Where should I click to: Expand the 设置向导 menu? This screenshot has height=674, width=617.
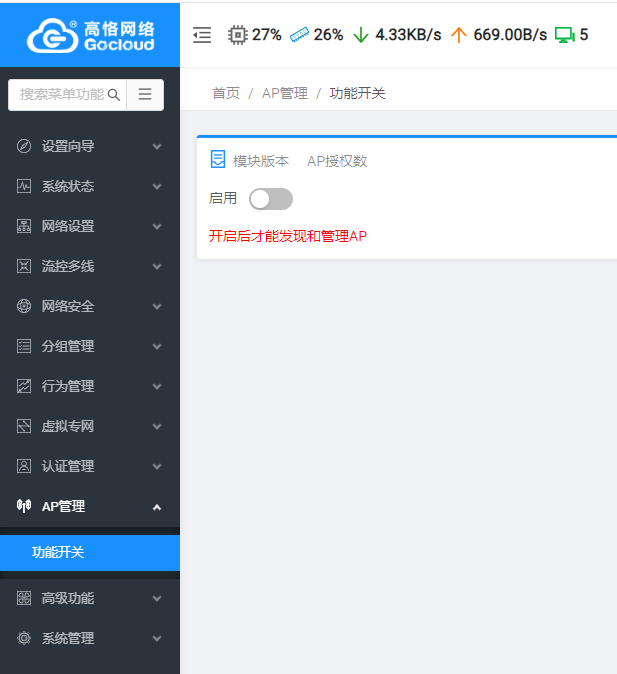click(x=89, y=146)
